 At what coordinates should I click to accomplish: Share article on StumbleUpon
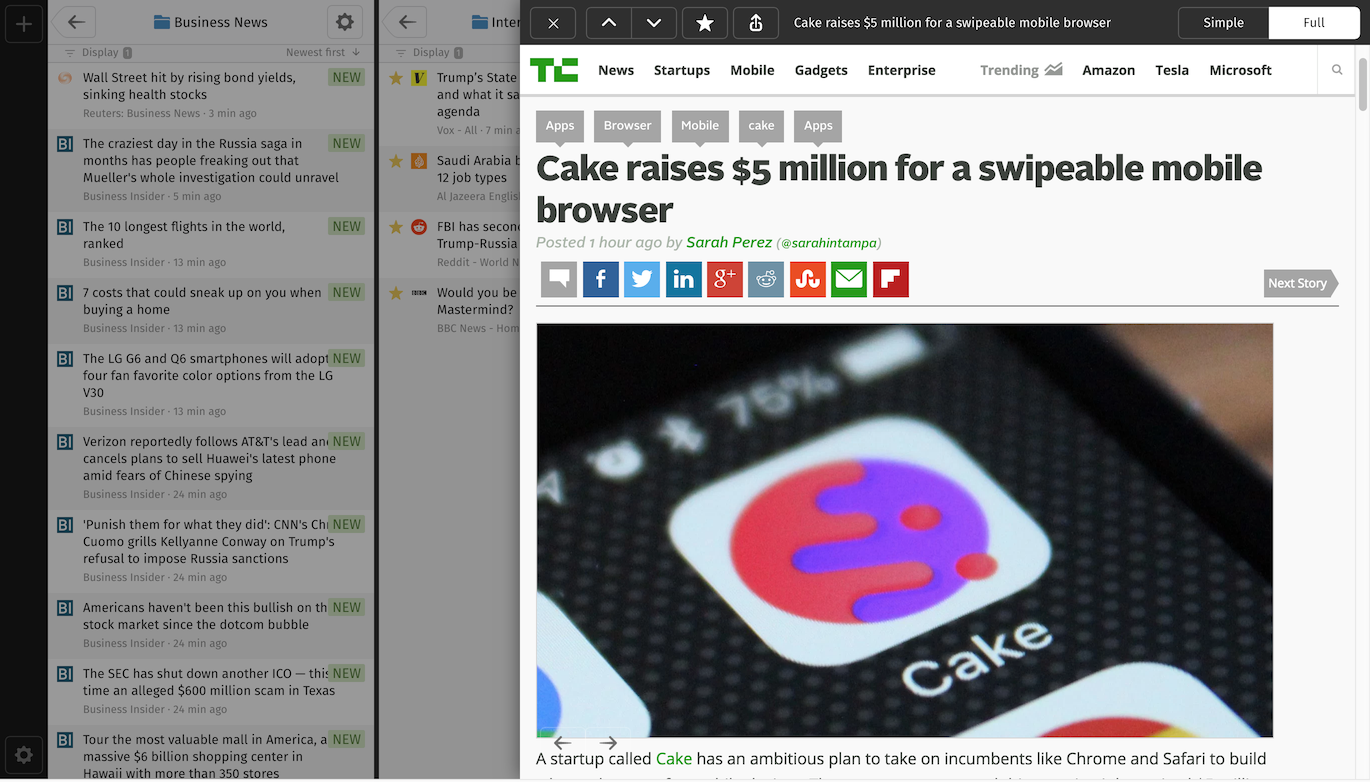pos(808,279)
